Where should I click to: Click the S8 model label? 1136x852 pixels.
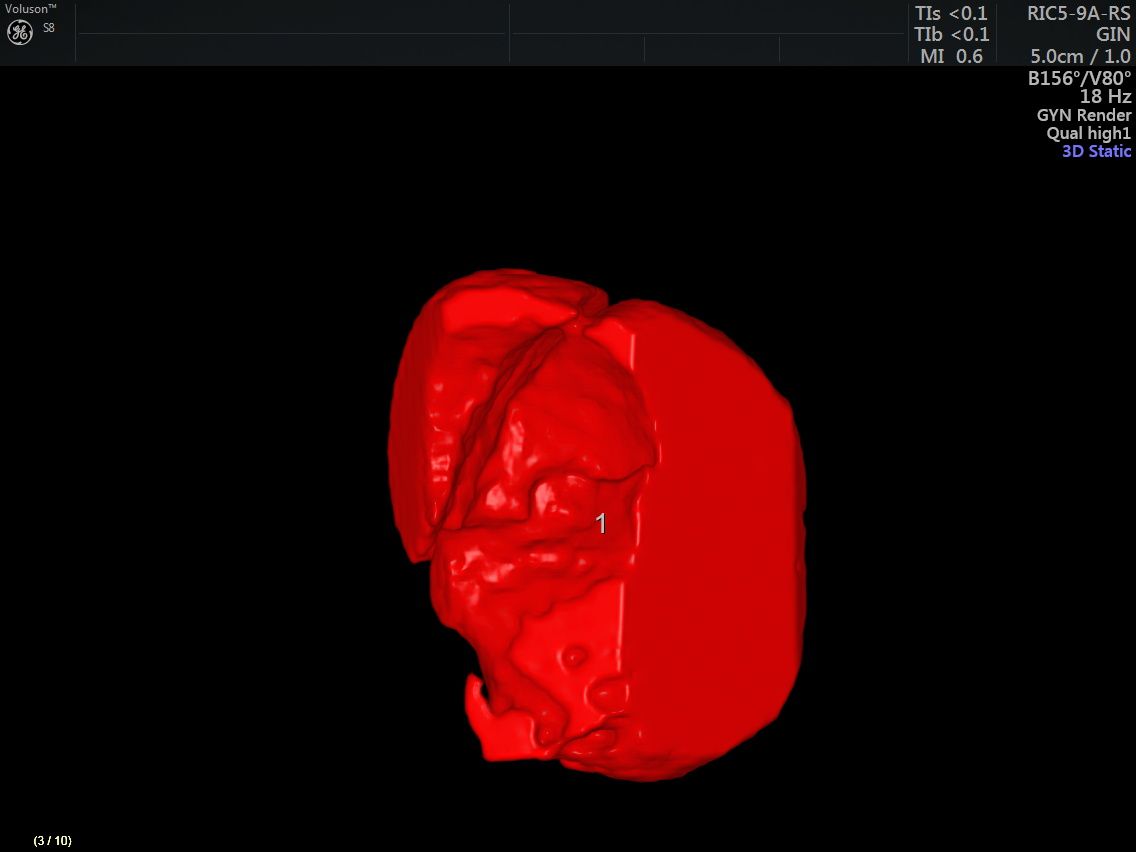tap(49, 28)
